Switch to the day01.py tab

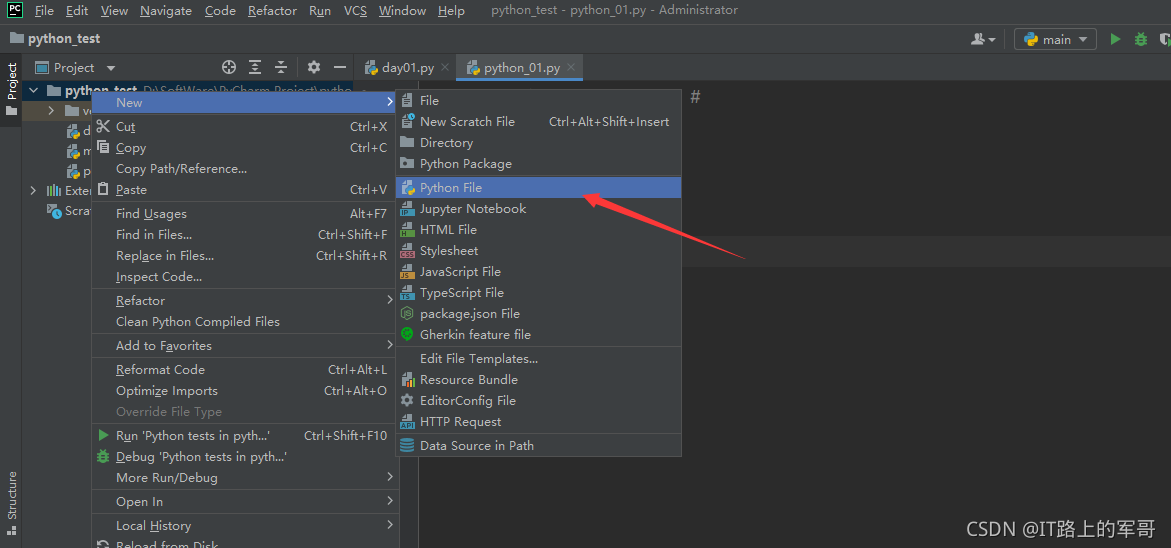pos(407,67)
